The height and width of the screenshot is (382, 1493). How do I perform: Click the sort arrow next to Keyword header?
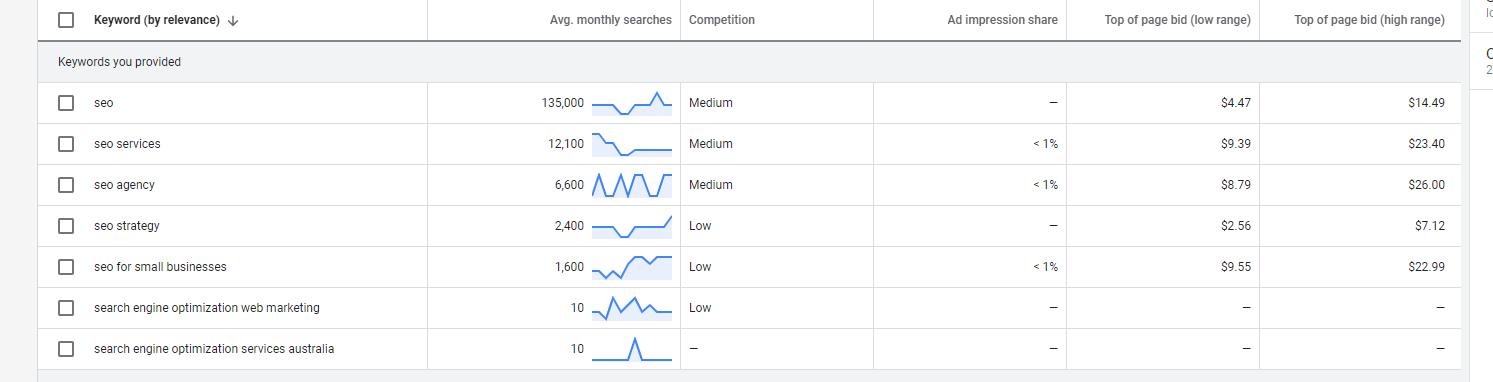233,20
